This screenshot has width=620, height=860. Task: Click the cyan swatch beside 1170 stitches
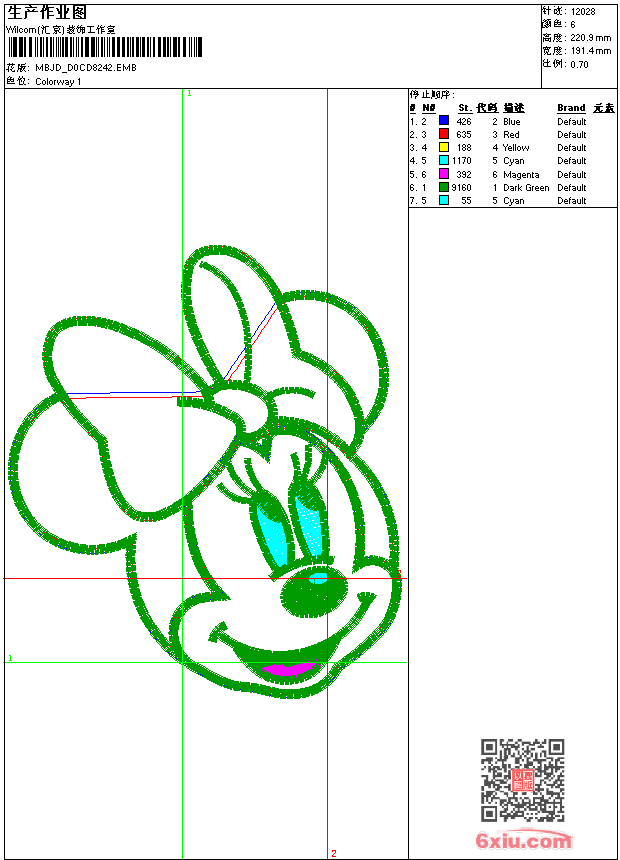pyautogui.click(x=444, y=160)
